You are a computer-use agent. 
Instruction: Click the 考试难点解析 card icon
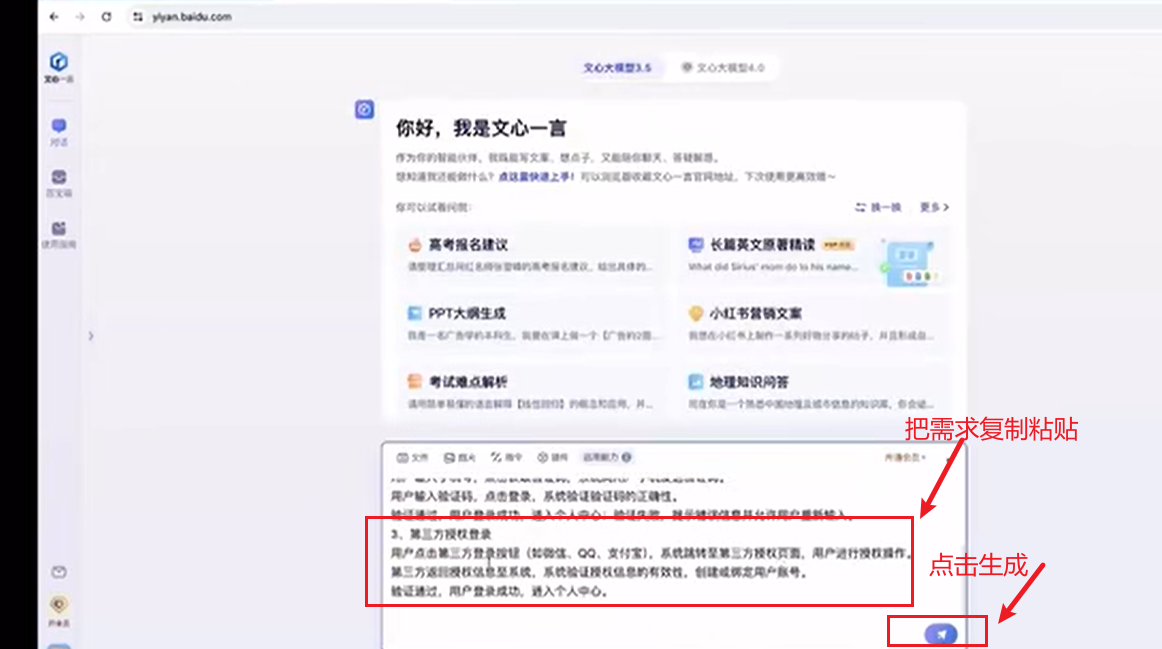(x=414, y=382)
